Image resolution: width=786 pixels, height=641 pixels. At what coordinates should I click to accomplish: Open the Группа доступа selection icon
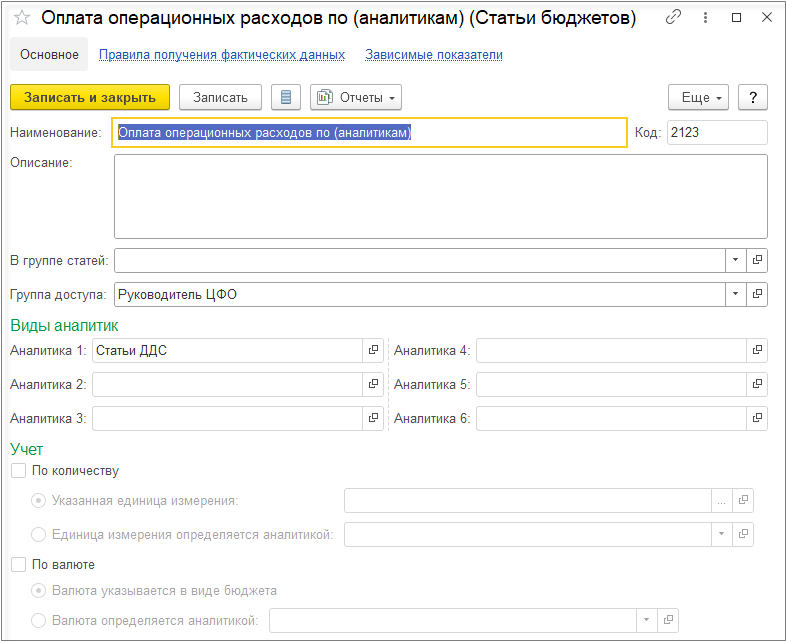(758, 294)
